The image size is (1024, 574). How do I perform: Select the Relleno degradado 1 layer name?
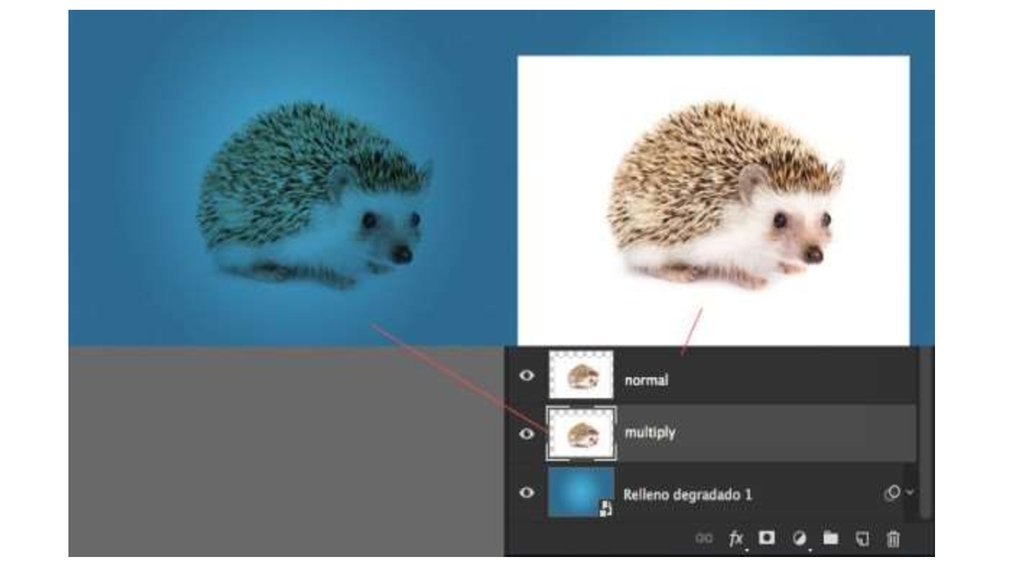coord(687,494)
